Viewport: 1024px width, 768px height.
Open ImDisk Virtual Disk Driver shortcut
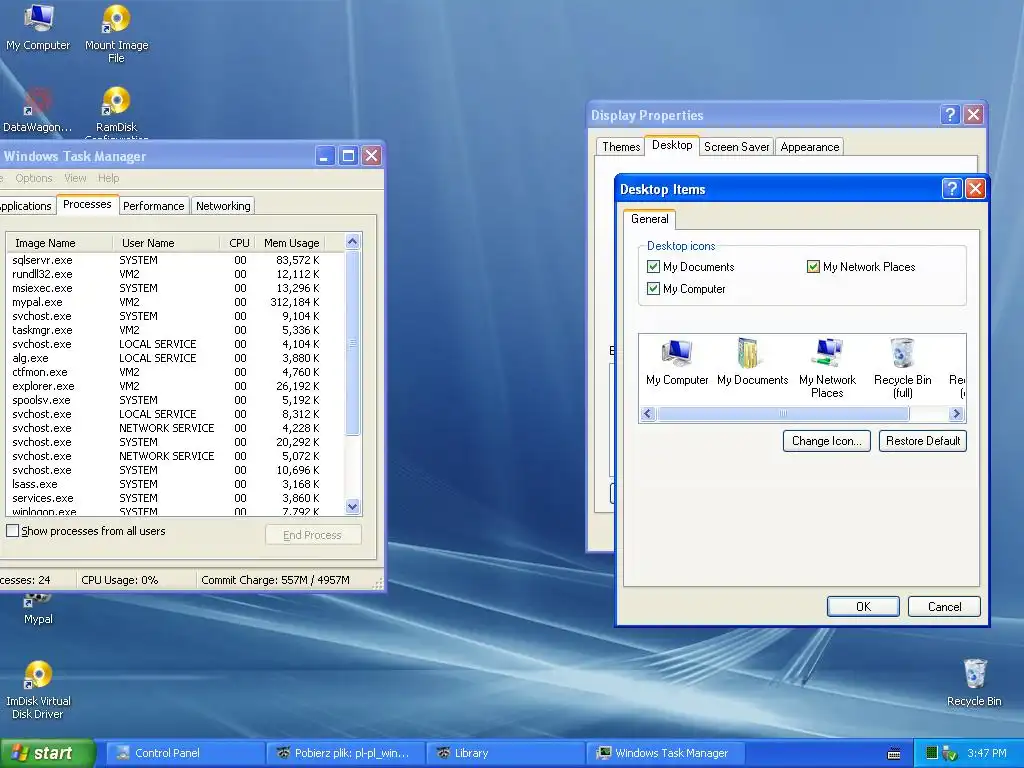pos(38,690)
